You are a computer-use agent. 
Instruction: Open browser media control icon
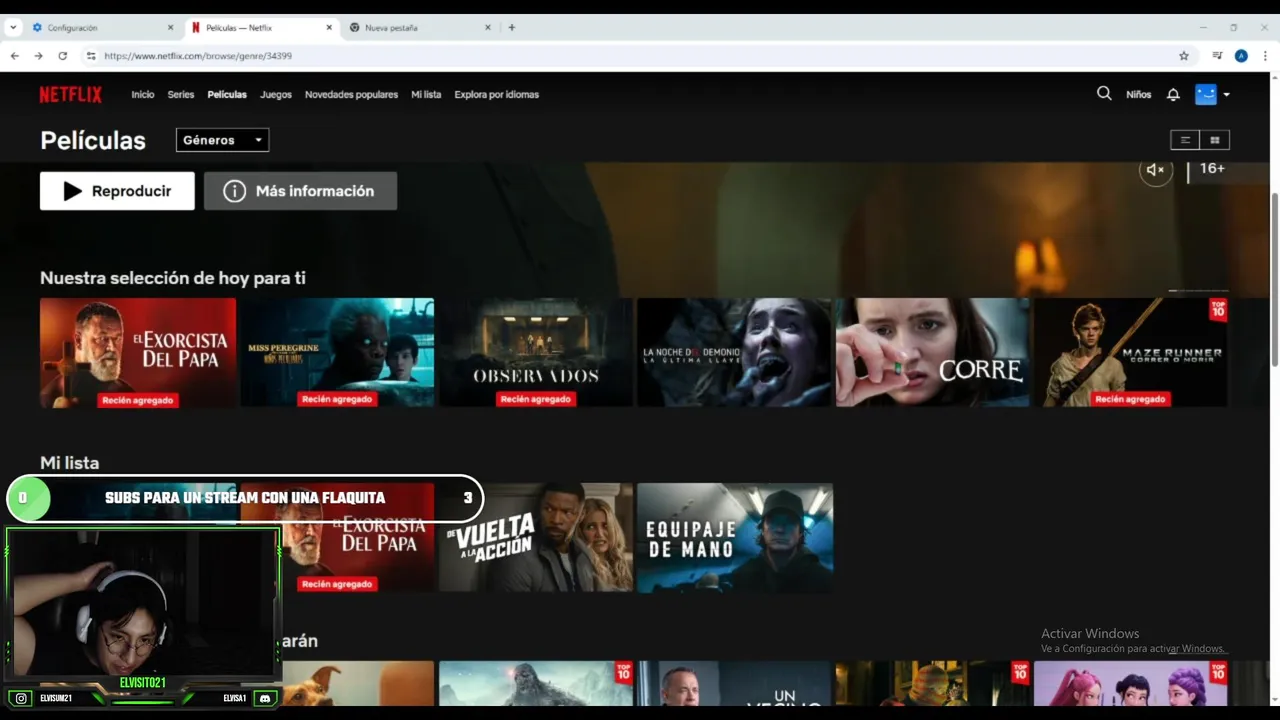click(x=1217, y=56)
